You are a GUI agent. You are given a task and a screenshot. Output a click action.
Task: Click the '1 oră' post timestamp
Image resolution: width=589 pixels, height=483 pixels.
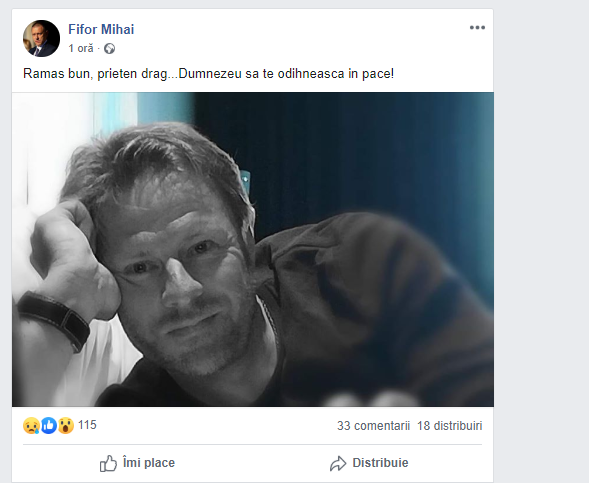[x=81, y=48]
